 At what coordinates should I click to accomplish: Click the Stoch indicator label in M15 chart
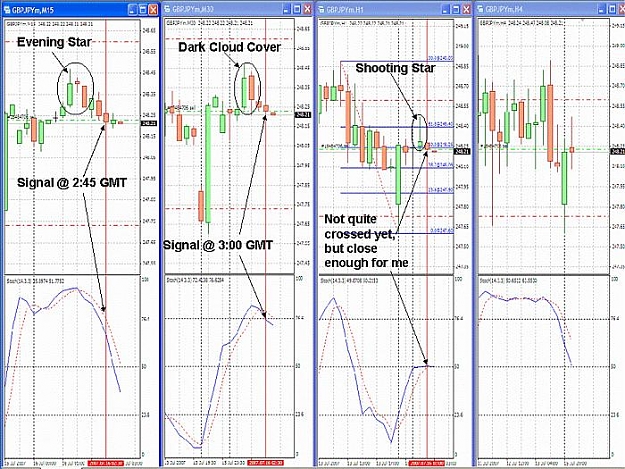(35, 281)
